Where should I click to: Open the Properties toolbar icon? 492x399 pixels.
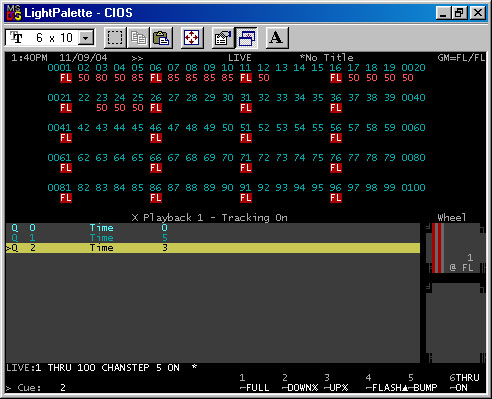(223, 38)
